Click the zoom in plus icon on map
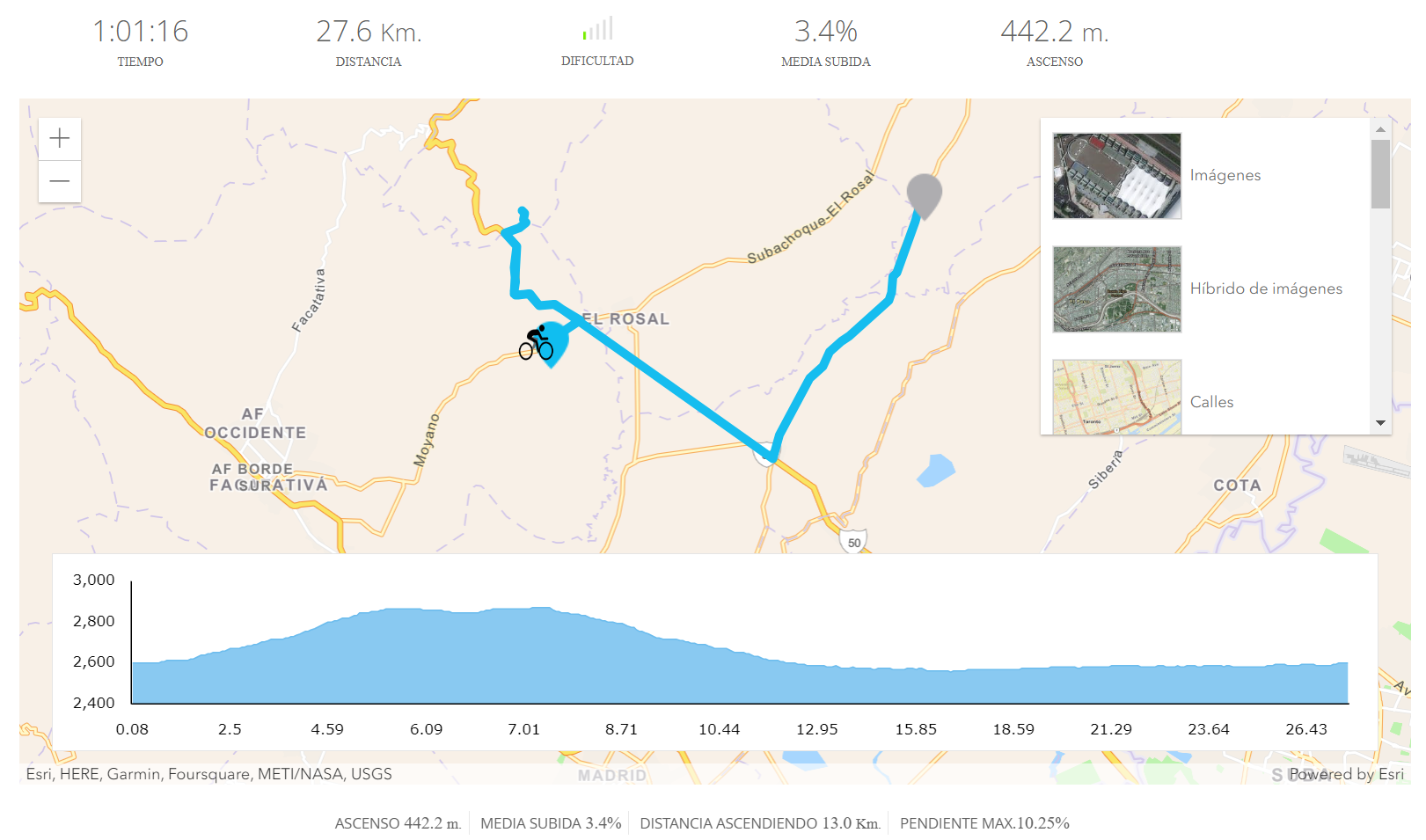This screenshot has width=1426, height=840. (59, 138)
